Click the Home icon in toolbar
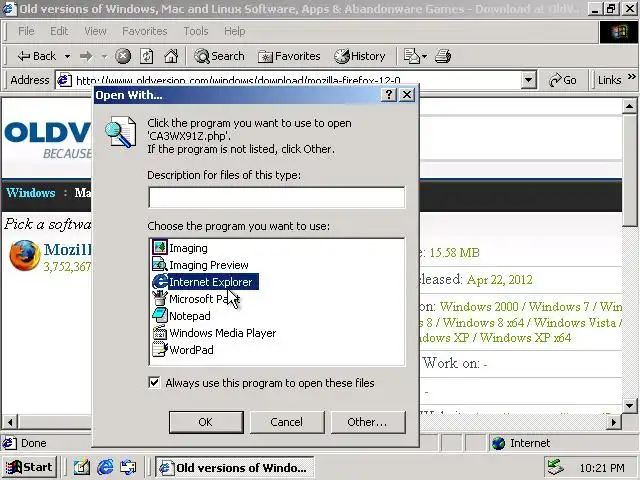 171,56
